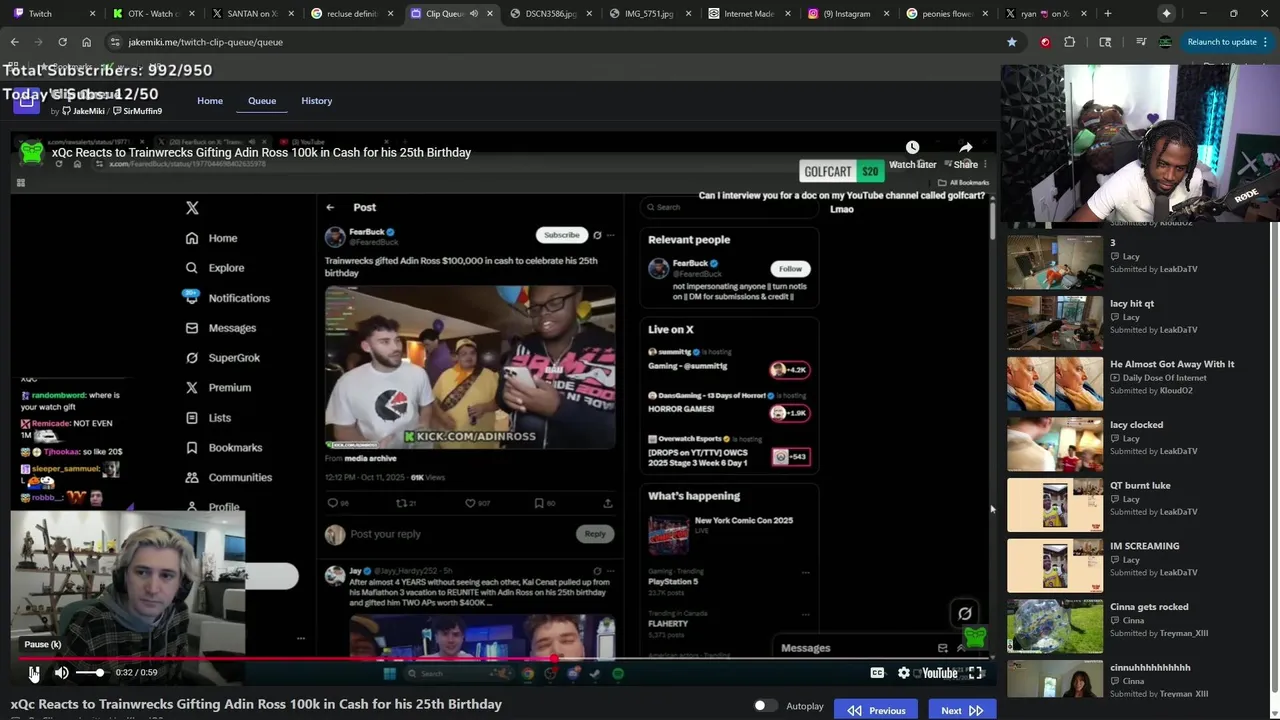1280x720 pixels.
Task: Click the Share arrow icon on video
Action: point(966,148)
